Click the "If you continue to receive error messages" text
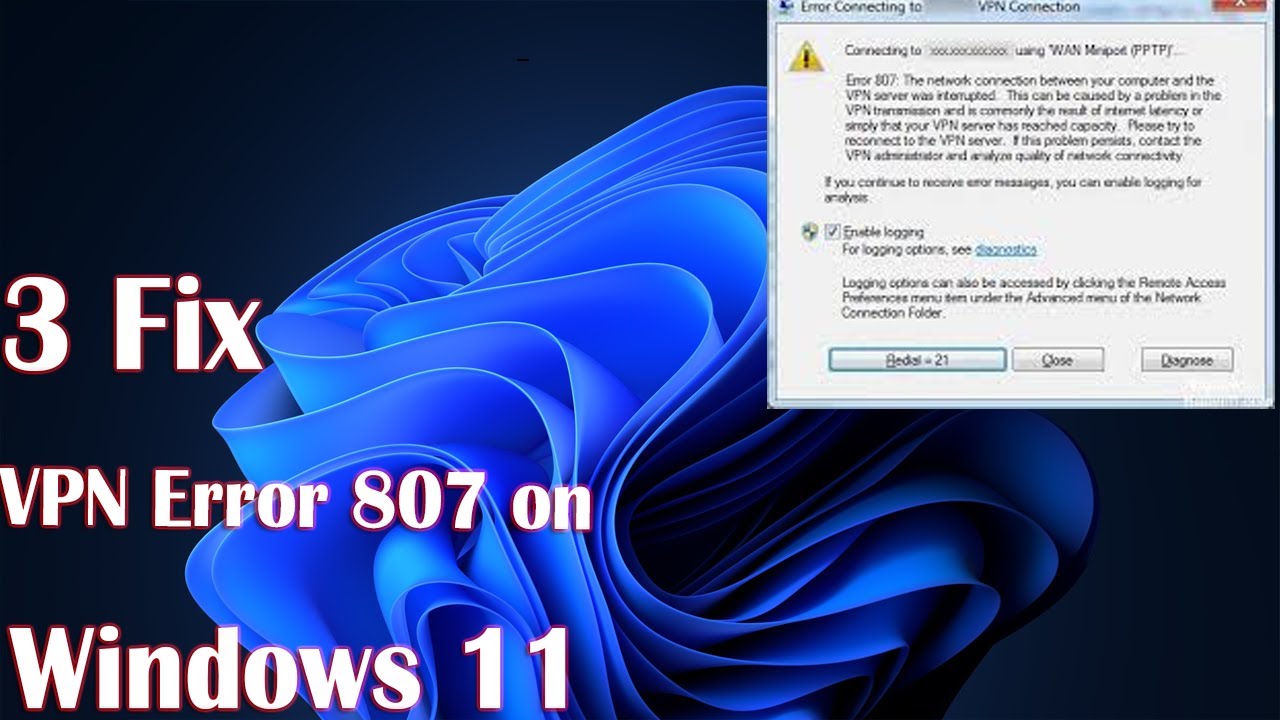Screen dimensions: 1280x720 [1013, 190]
